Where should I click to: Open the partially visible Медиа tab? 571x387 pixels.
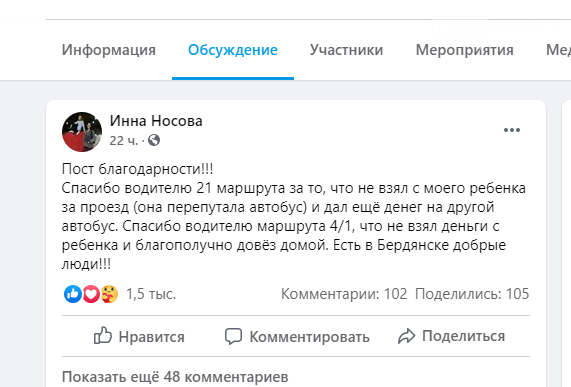558,50
